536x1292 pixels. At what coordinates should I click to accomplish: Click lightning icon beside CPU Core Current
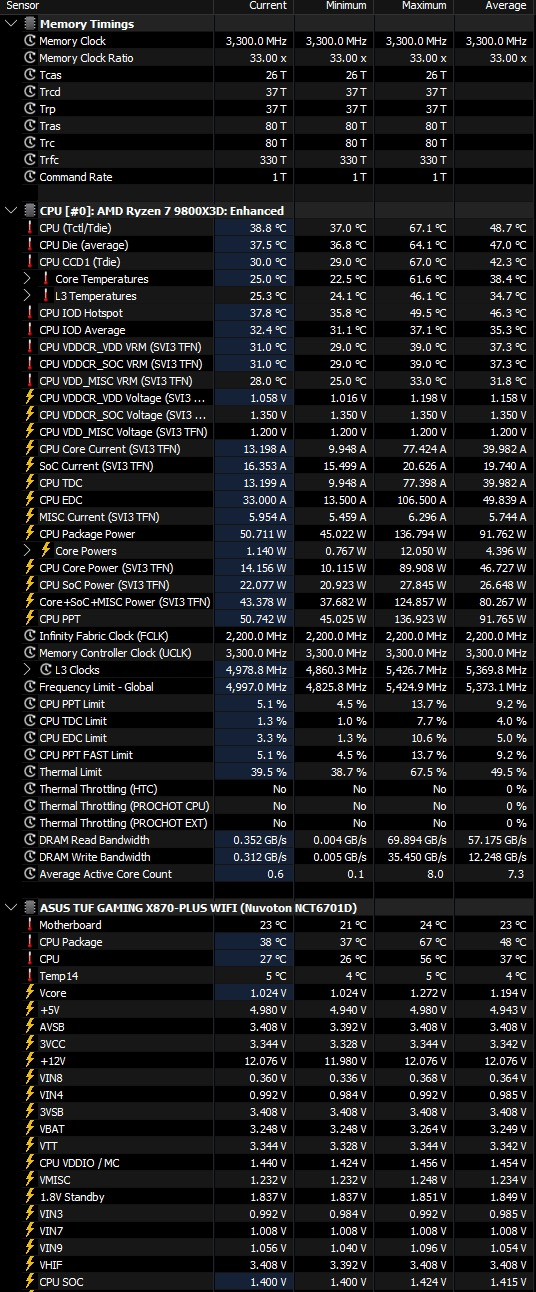coord(30,449)
